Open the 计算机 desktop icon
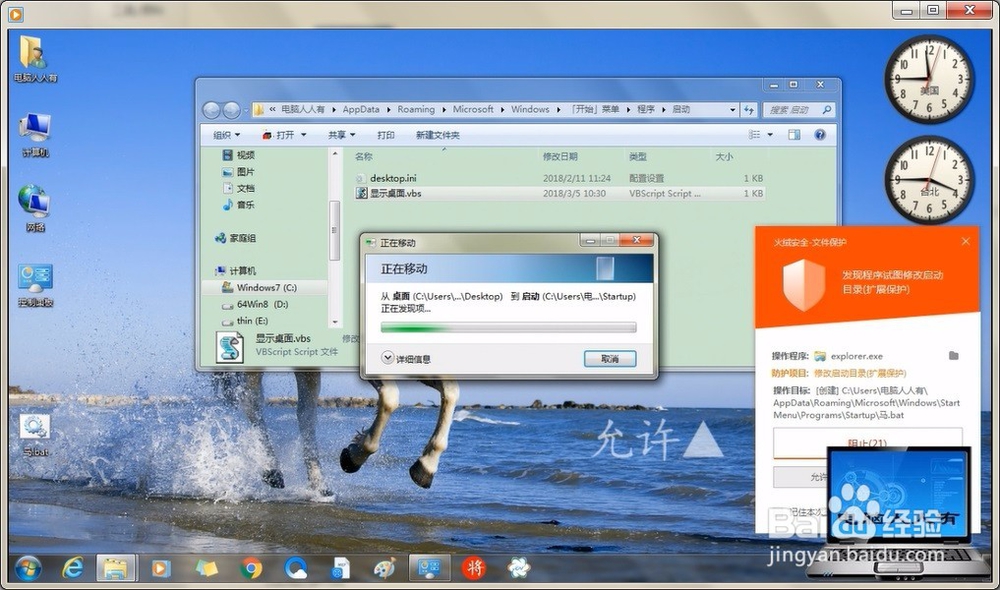The width and height of the screenshot is (1000, 590). coord(34,135)
